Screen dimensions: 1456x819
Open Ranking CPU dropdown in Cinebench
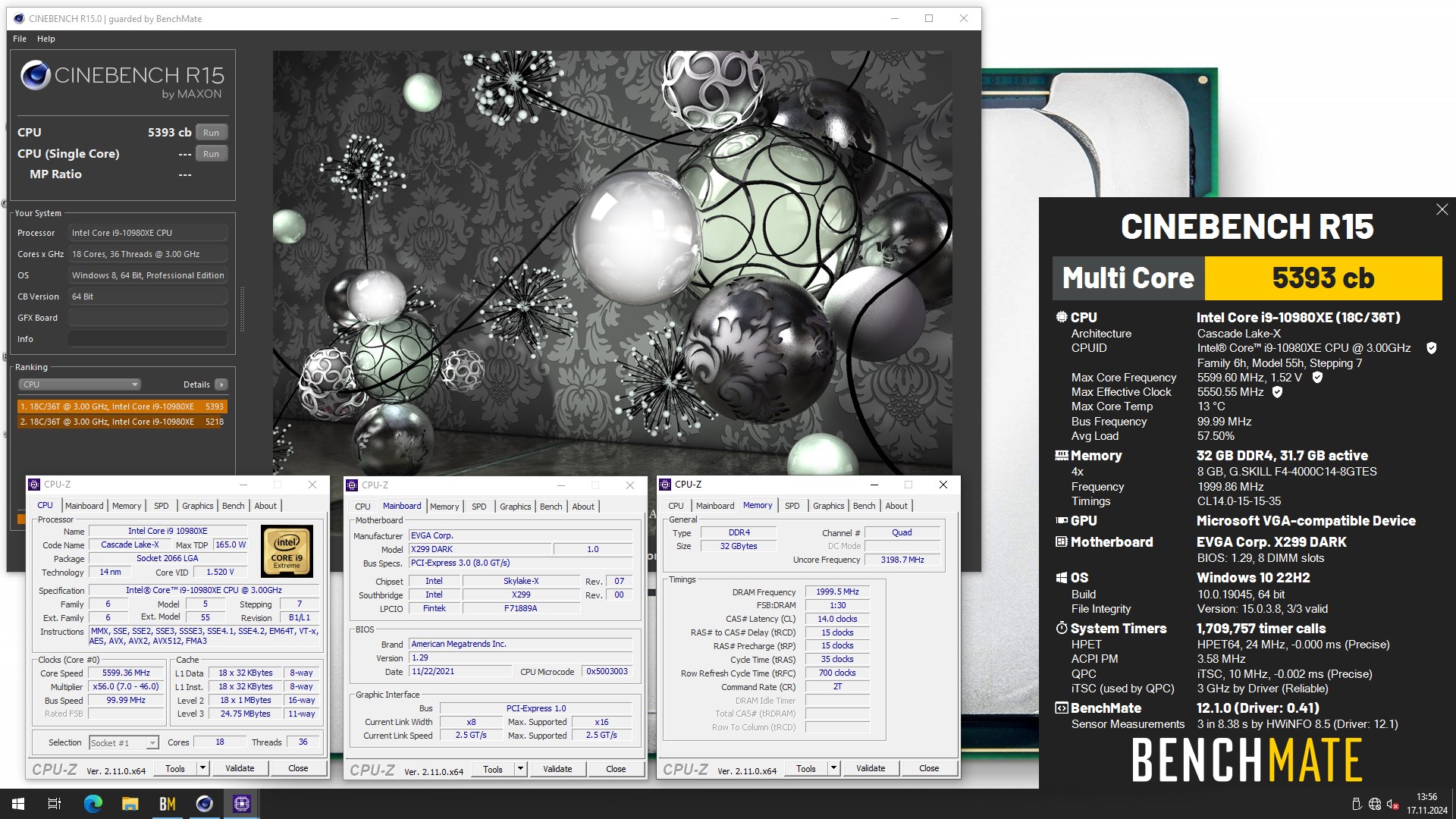point(80,384)
